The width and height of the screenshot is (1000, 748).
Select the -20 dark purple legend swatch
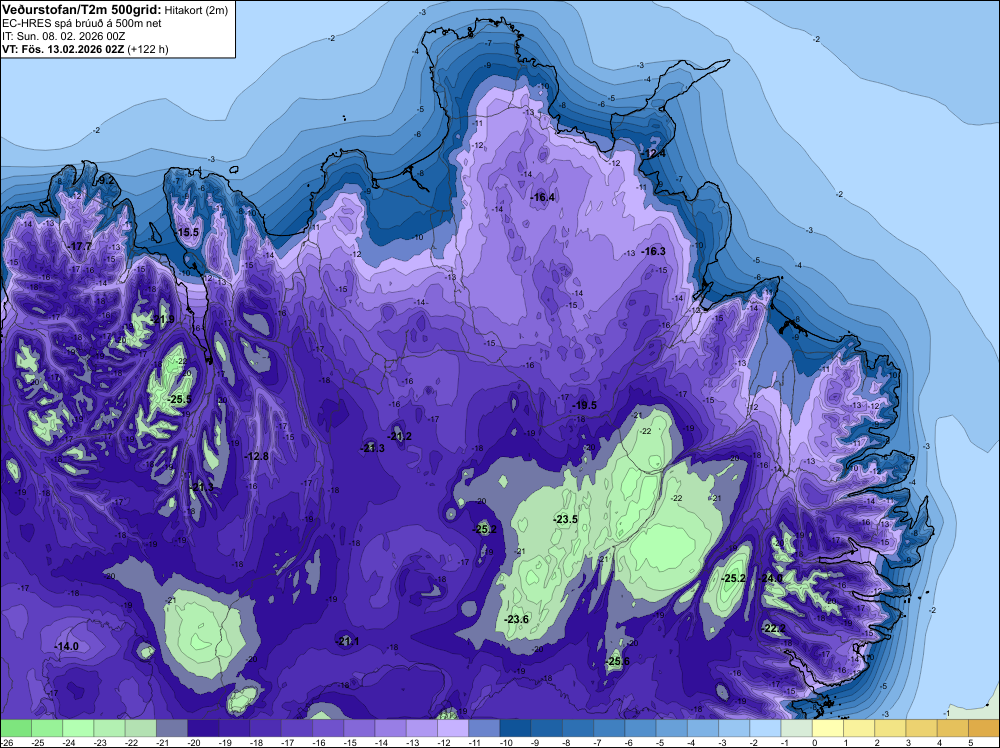click(203, 728)
